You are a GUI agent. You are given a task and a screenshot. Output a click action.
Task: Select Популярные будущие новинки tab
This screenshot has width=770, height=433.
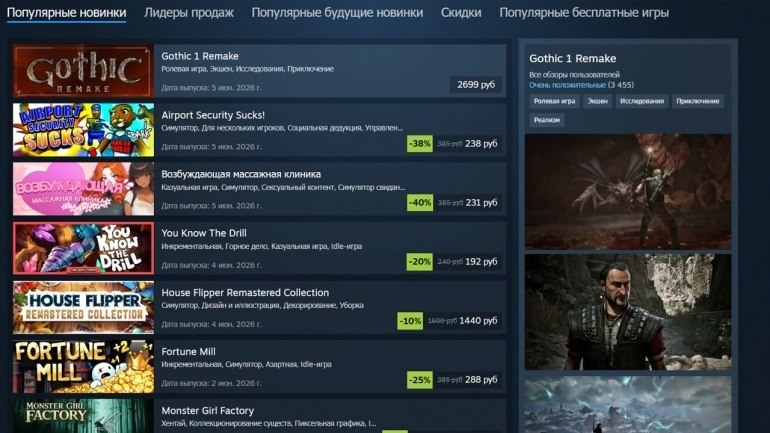tap(337, 13)
